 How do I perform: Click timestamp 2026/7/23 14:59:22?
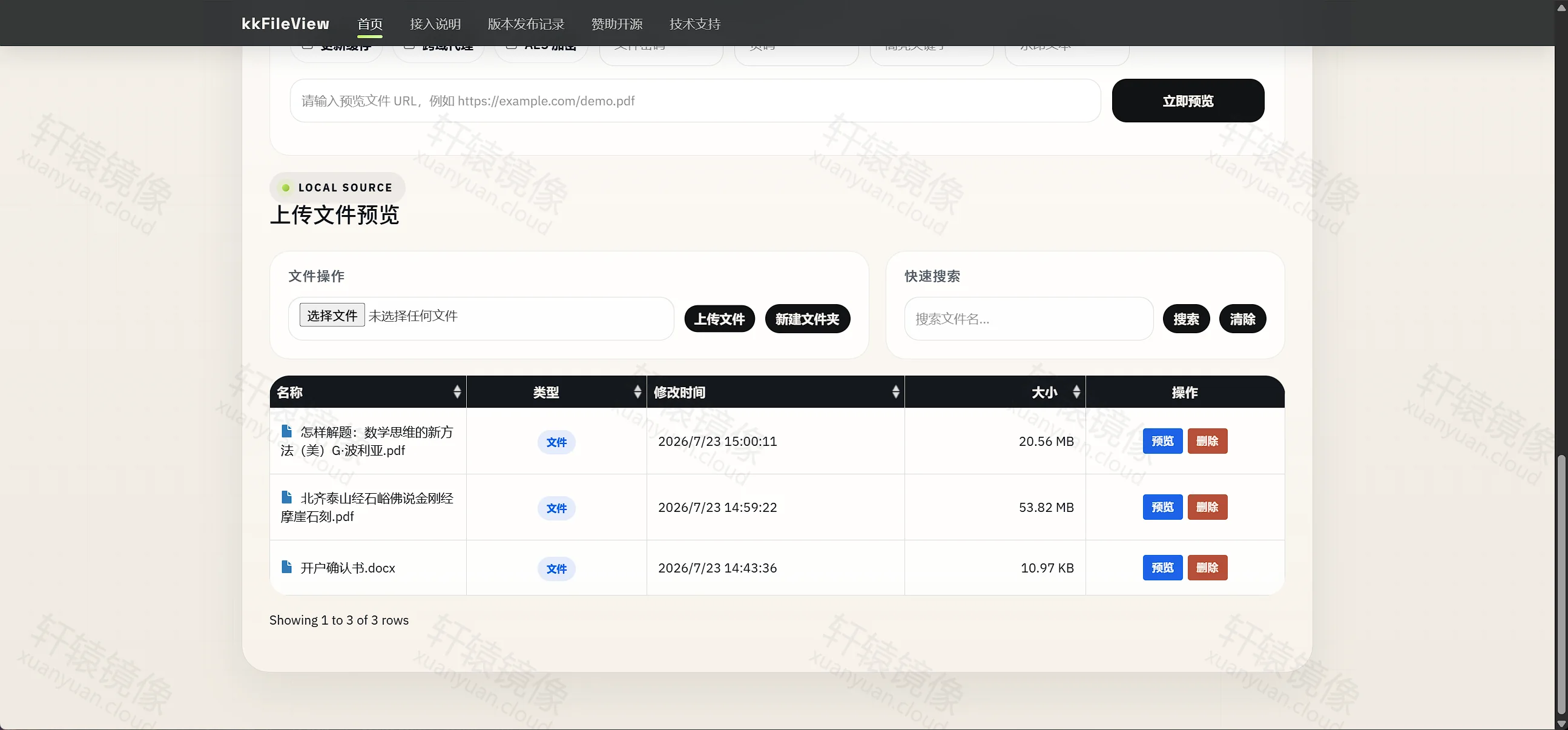coord(717,507)
